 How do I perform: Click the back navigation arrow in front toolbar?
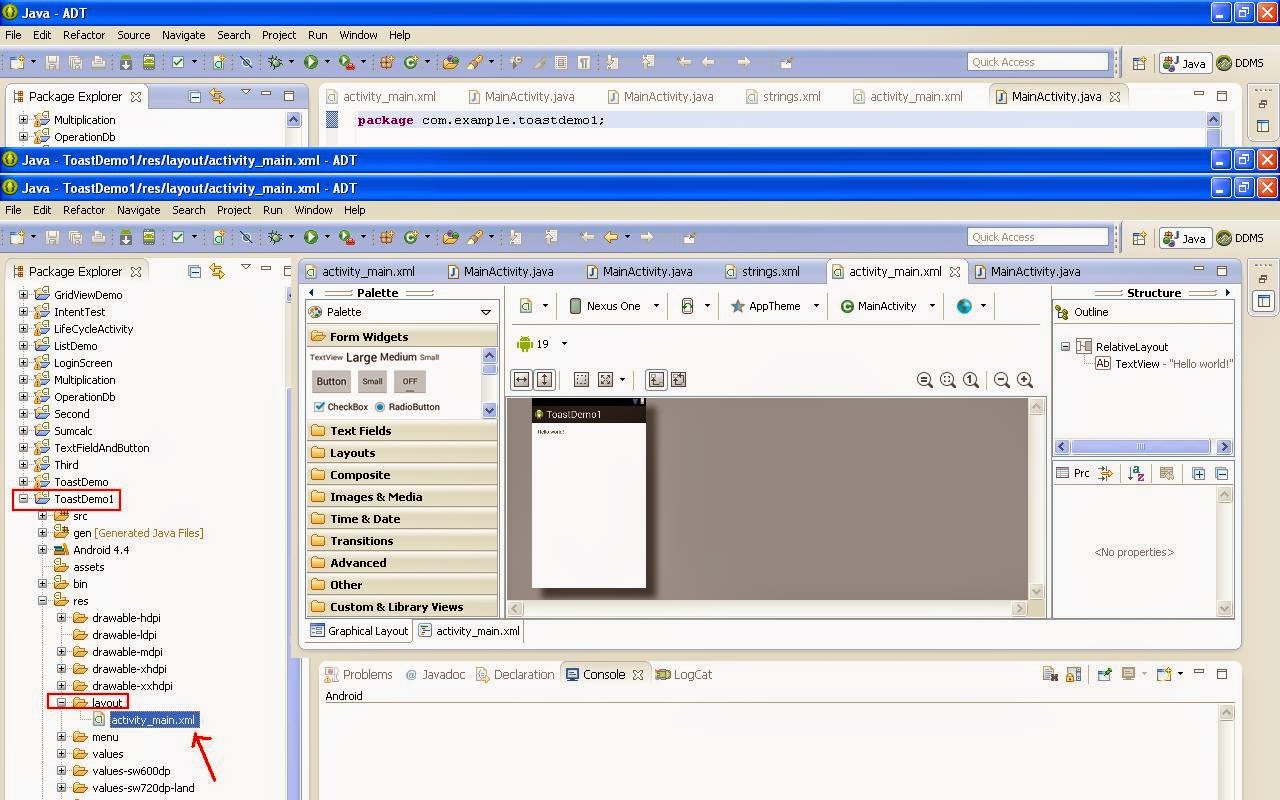pyautogui.click(x=610, y=237)
